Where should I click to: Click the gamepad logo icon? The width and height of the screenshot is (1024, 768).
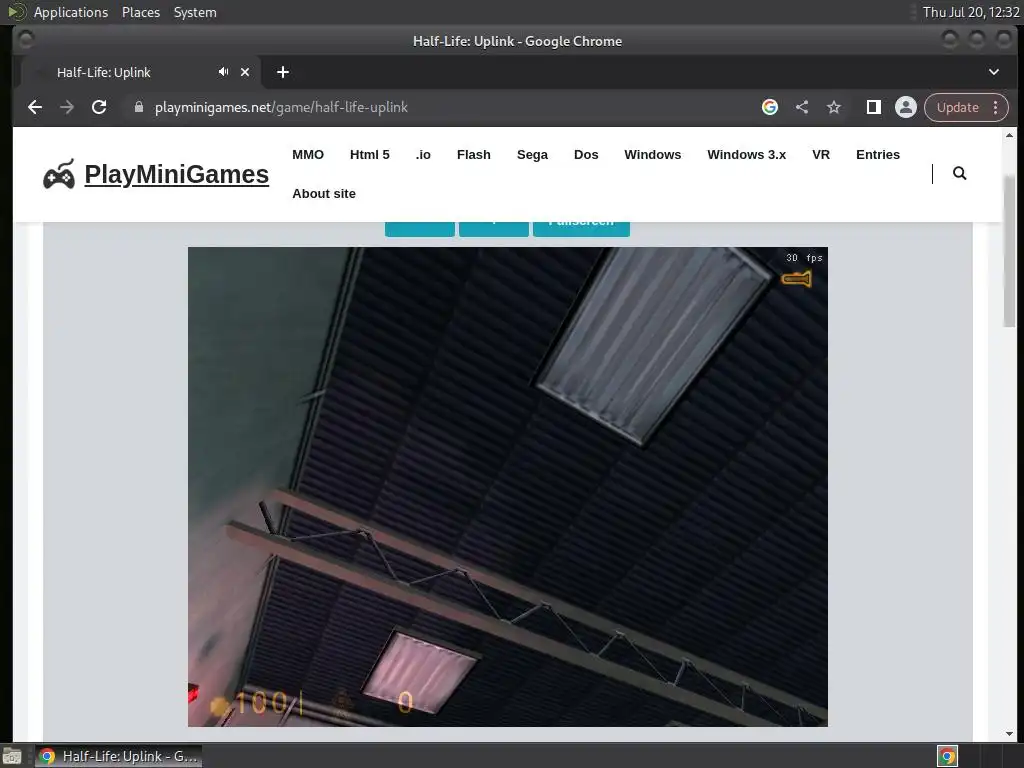[59, 174]
